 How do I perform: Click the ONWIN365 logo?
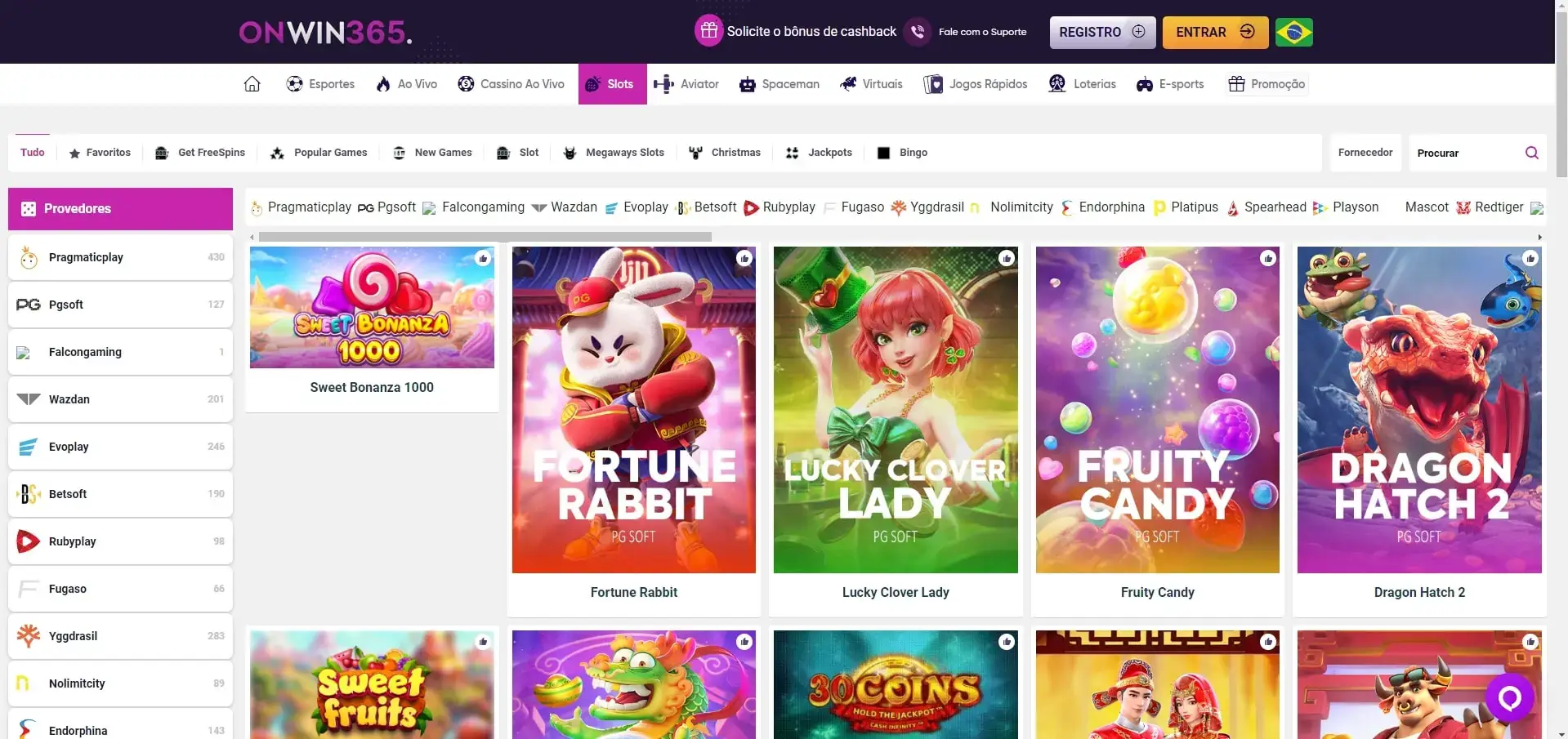[325, 33]
